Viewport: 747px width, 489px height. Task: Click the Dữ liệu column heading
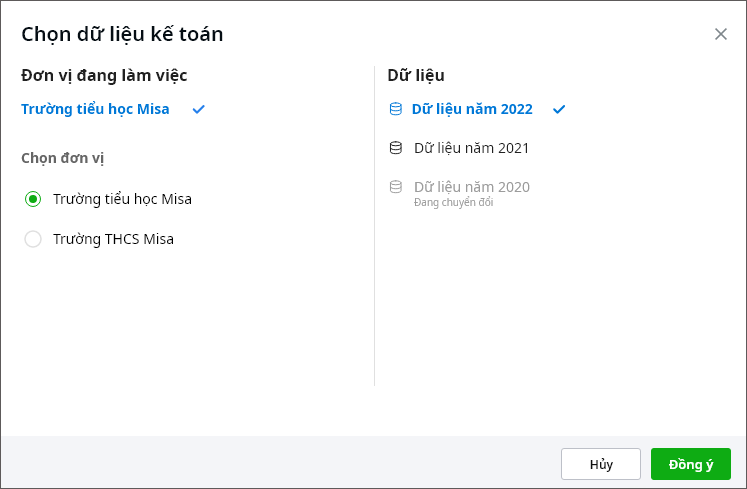(416, 75)
